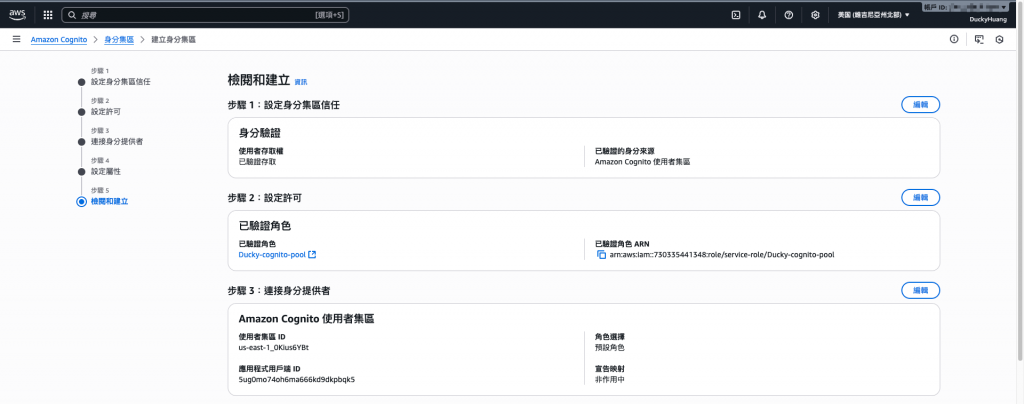Click app client ID 5ug0mo74oh6ma666kd9dkpbqk5
Image resolution: width=1024 pixels, height=404 pixels.
tap(296, 379)
